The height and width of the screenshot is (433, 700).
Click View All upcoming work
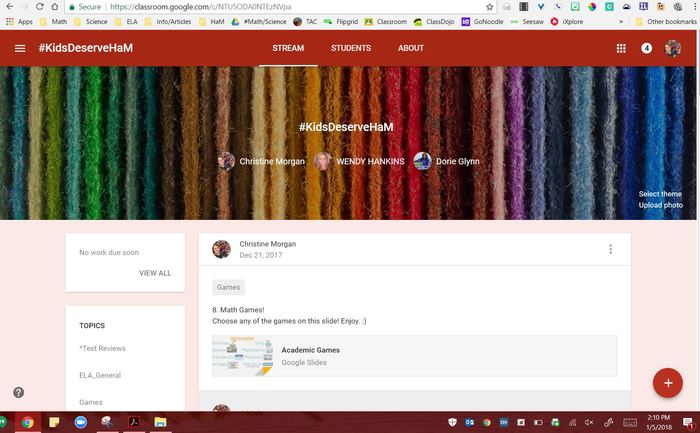[155, 273]
